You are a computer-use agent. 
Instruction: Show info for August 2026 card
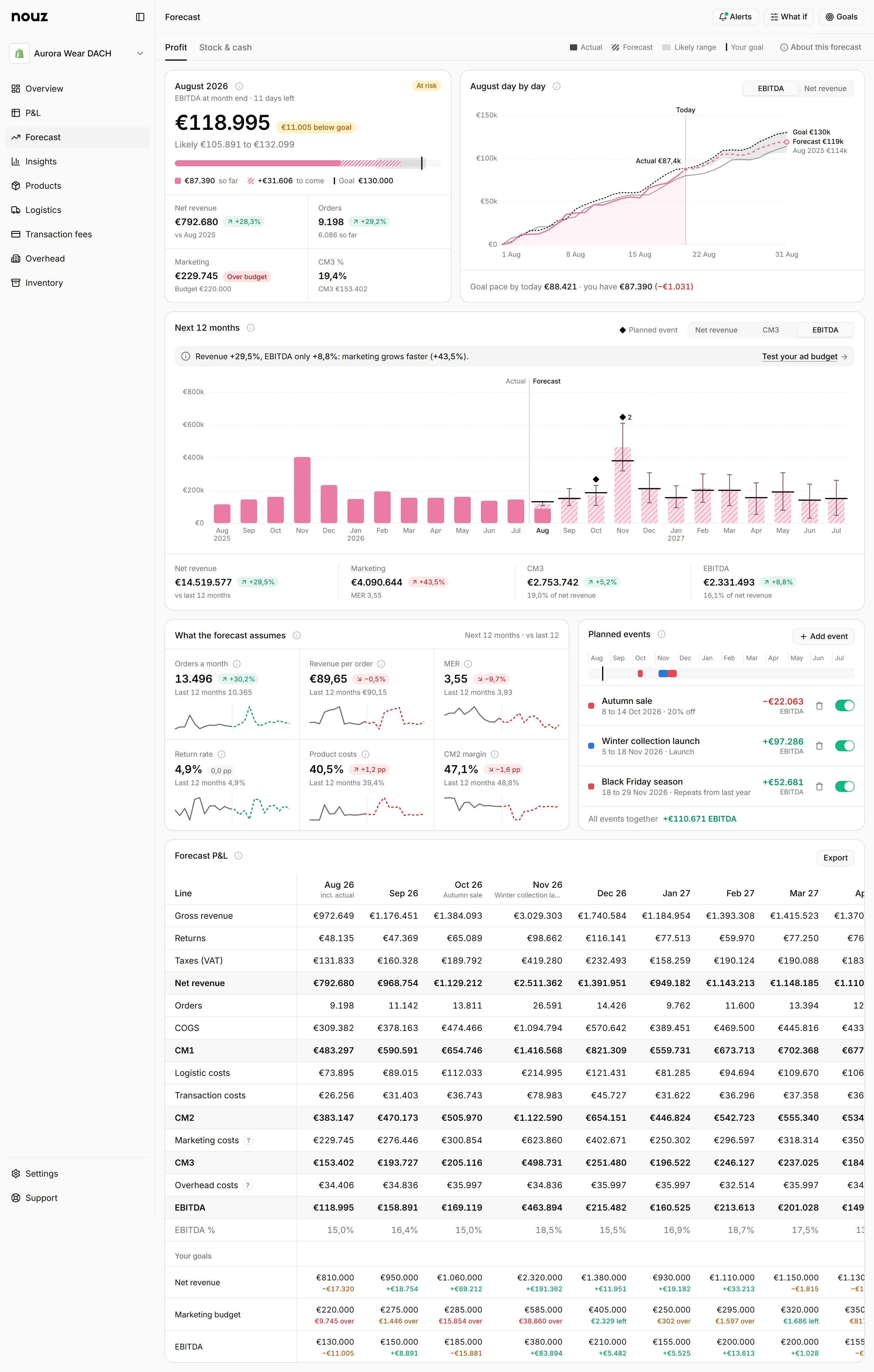tap(239, 86)
